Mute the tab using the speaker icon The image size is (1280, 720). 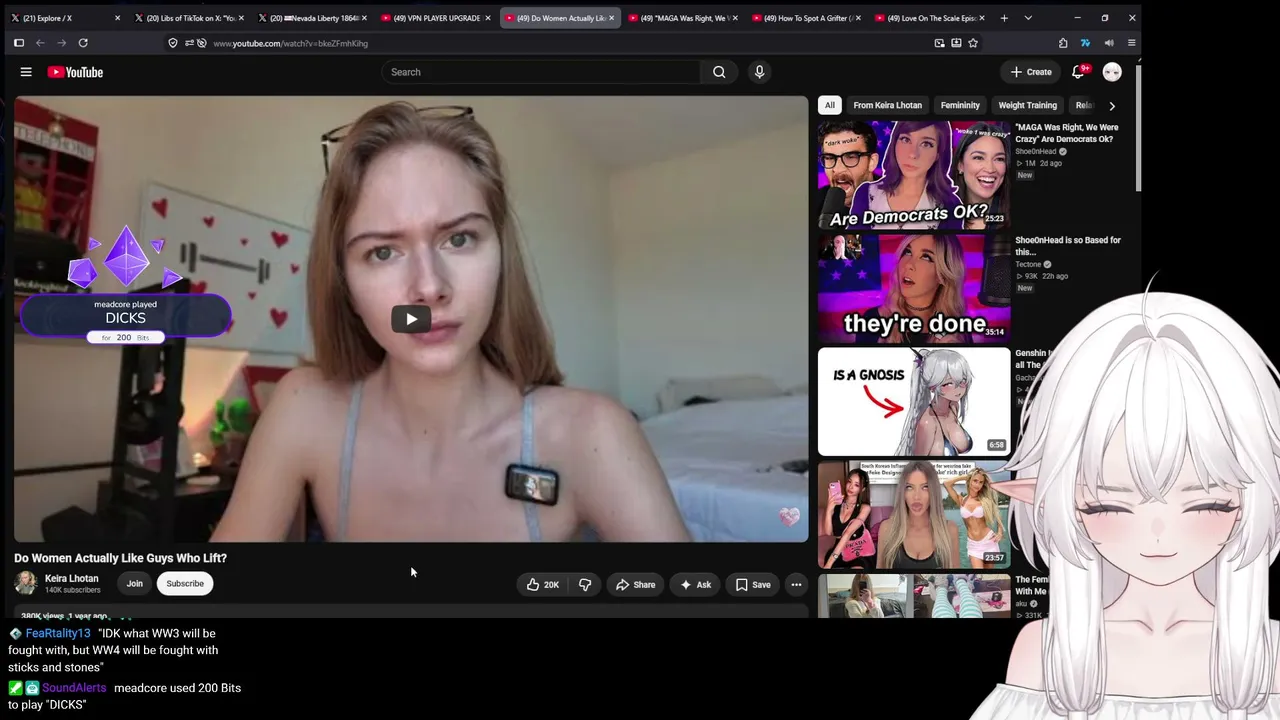click(1109, 43)
